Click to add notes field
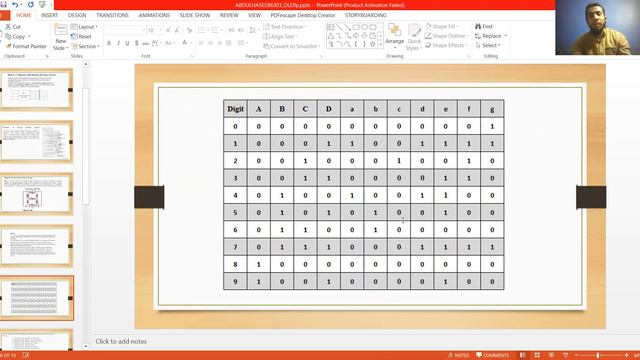Screen dimensions: 640x360 pos(121,341)
